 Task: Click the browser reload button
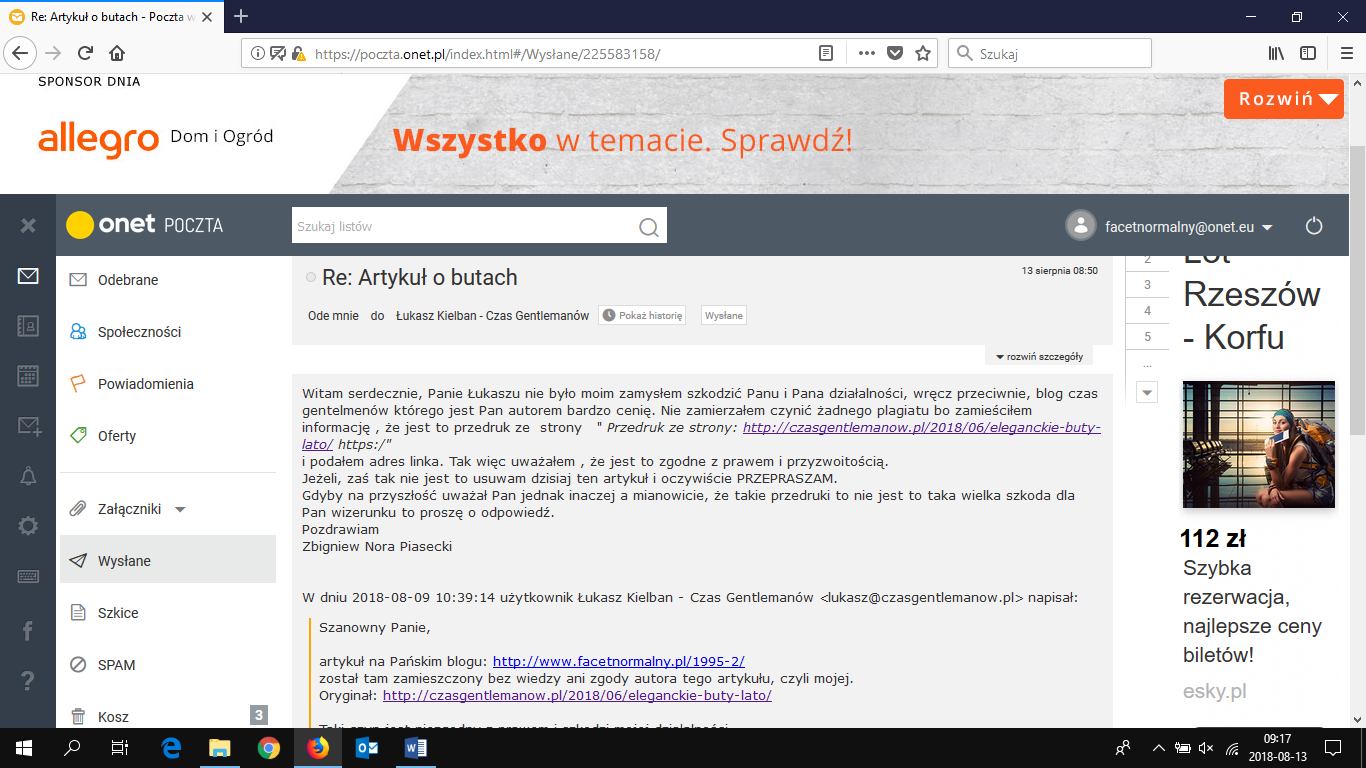pos(86,53)
